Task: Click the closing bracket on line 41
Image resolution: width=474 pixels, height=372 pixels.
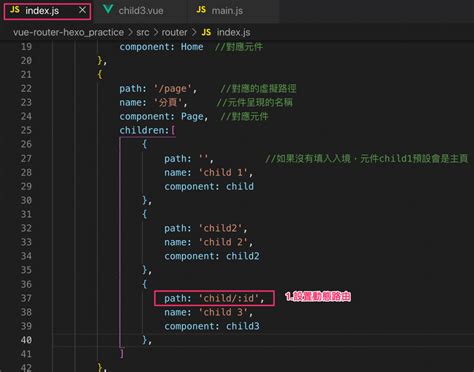Action: click(x=122, y=354)
